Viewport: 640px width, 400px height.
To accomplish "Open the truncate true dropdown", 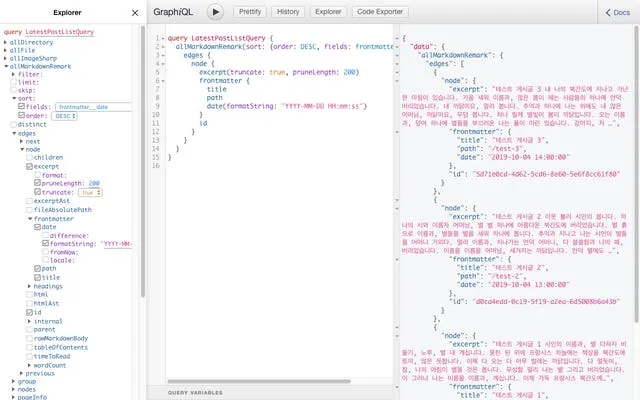I will tap(91, 192).
